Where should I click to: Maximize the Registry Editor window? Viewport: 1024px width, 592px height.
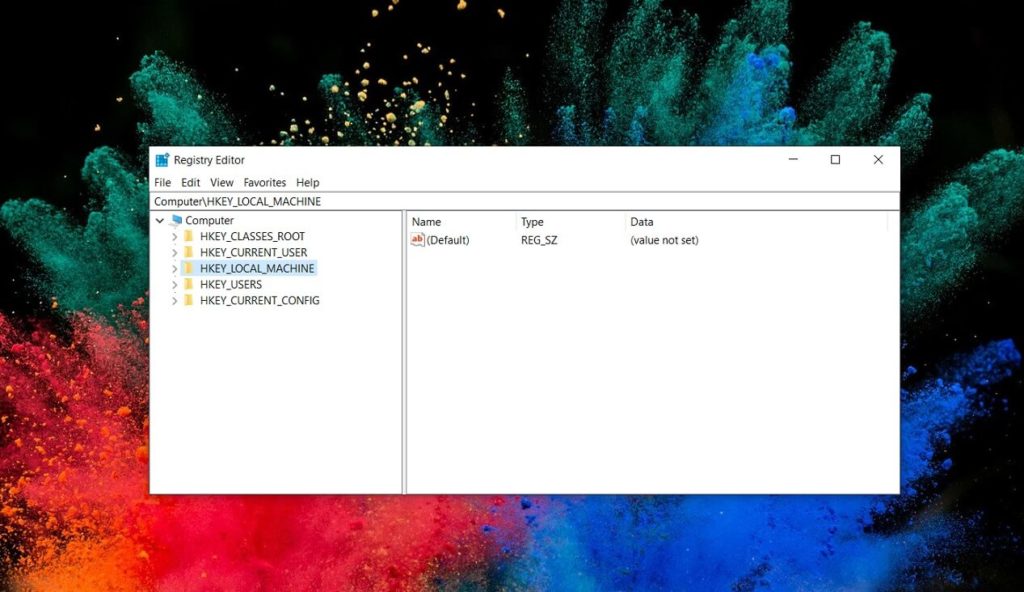click(835, 159)
